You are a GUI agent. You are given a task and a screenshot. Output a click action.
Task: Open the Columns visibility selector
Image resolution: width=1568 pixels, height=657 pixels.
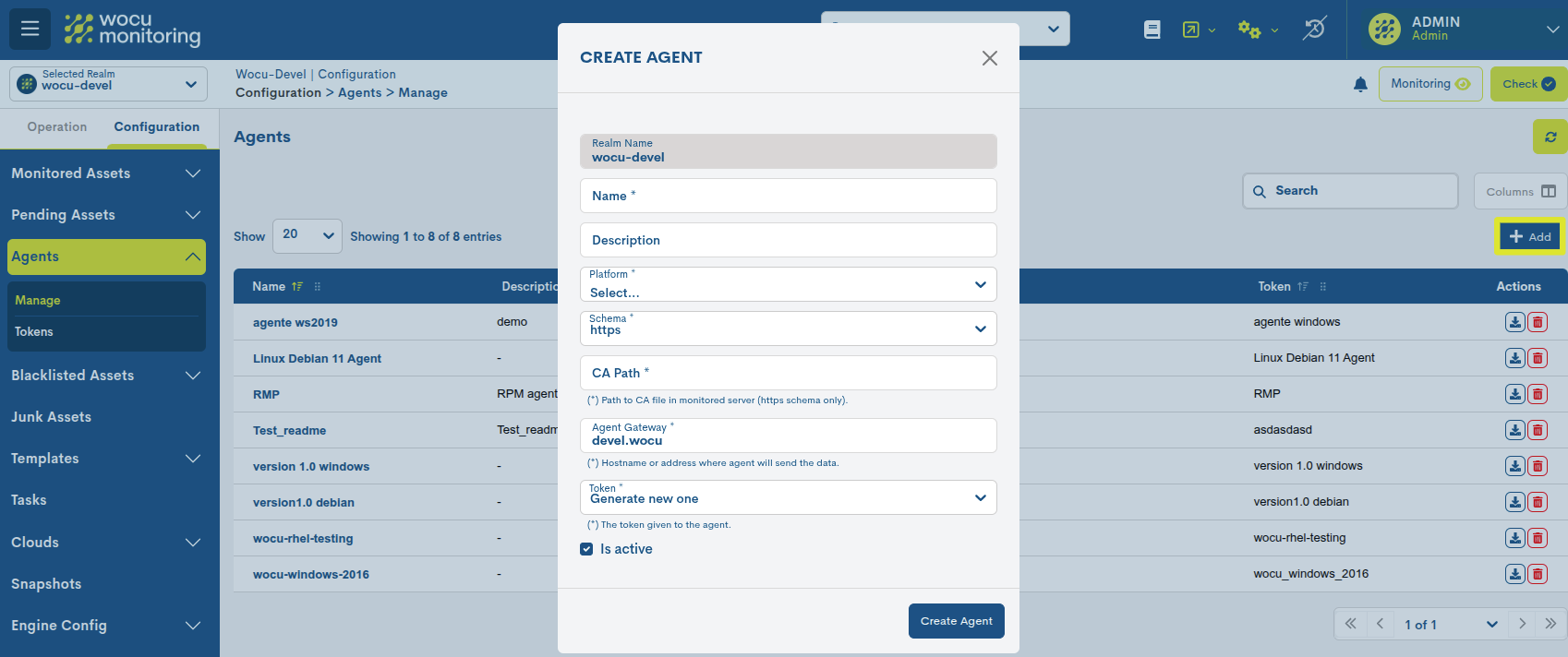point(1520,192)
